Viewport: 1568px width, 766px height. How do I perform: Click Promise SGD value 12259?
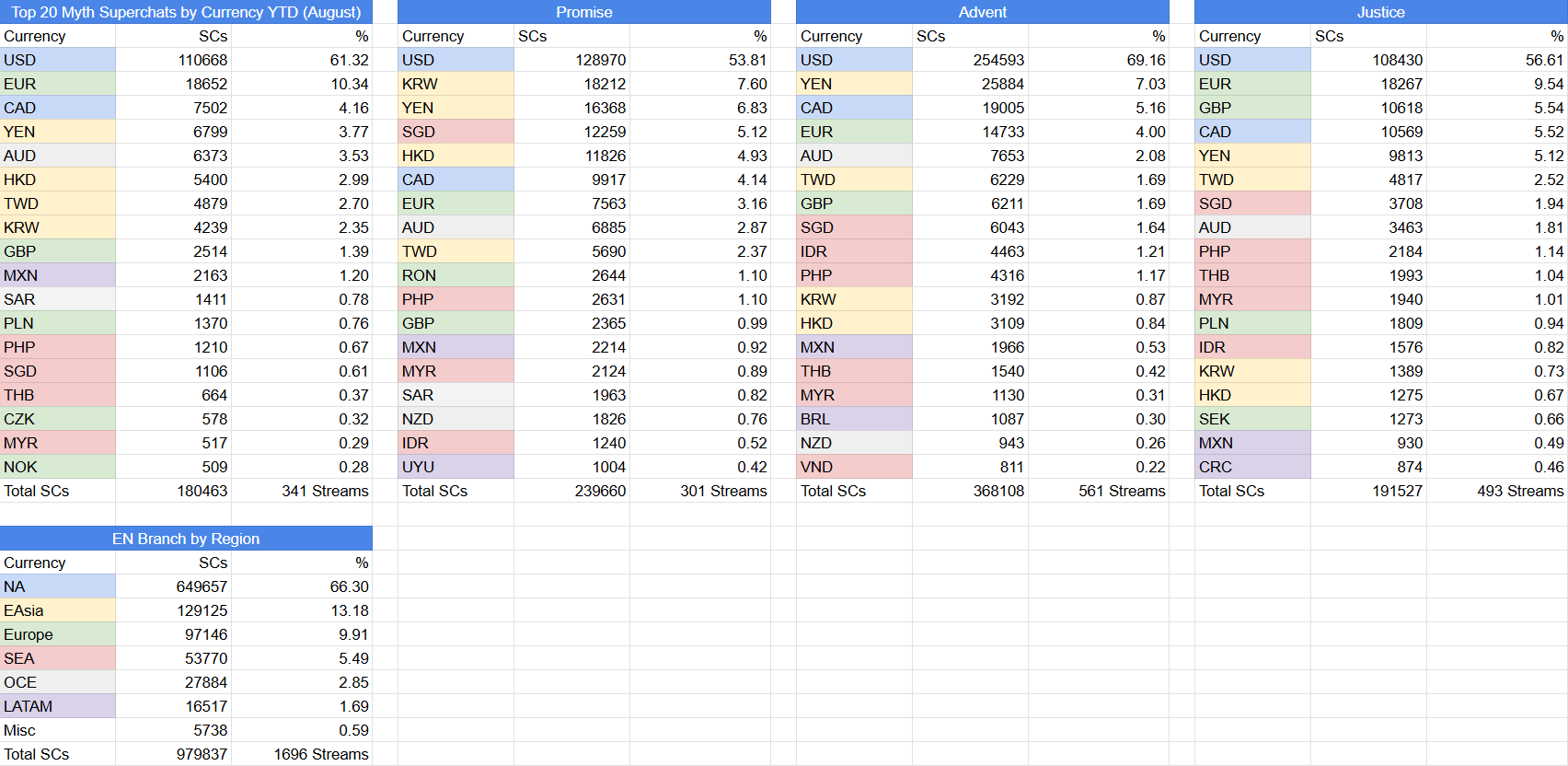click(572, 132)
